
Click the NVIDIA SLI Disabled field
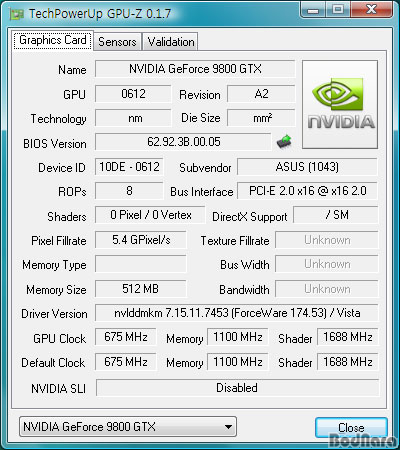[237, 388]
